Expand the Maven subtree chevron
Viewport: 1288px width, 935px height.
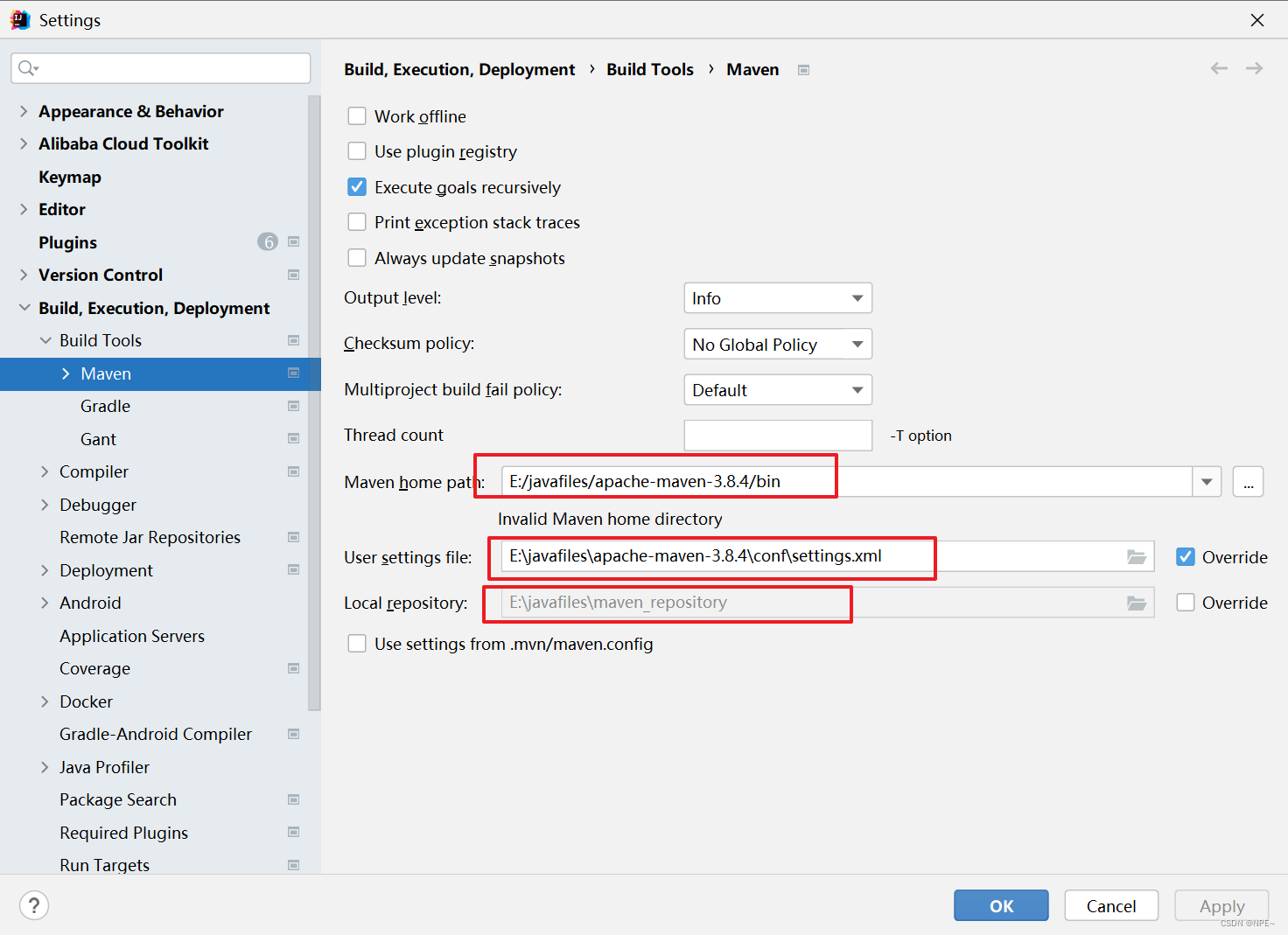tap(66, 373)
